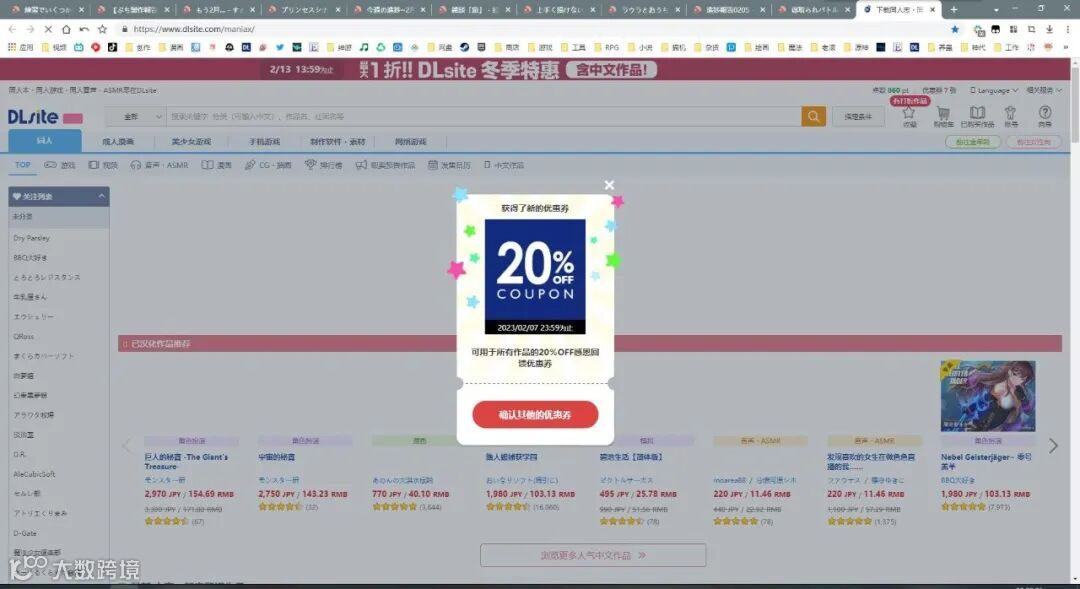Image resolution: width=1080 pixels, height=589 pixels.
Task: Click the keyword search input field
Action: (484, 116)
